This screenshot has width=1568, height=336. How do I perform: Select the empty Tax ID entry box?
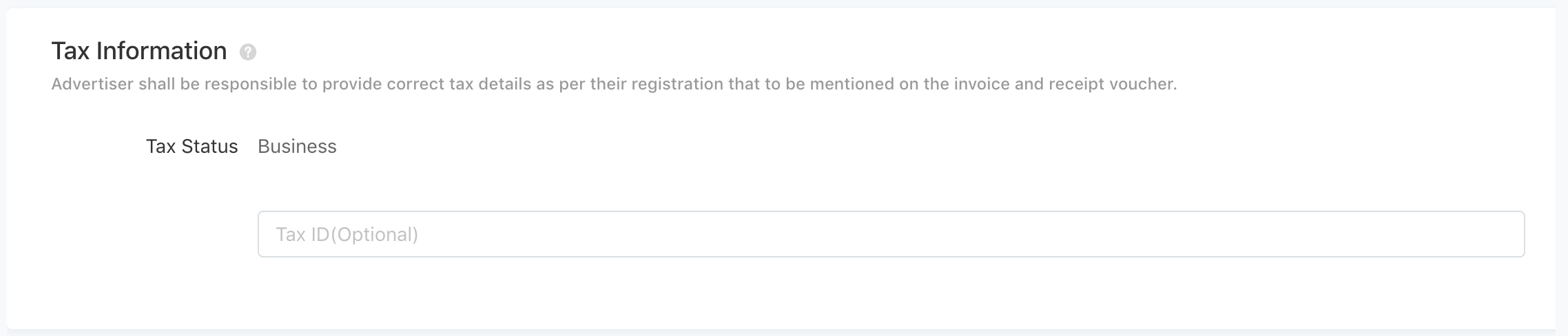tap(891, 234)
